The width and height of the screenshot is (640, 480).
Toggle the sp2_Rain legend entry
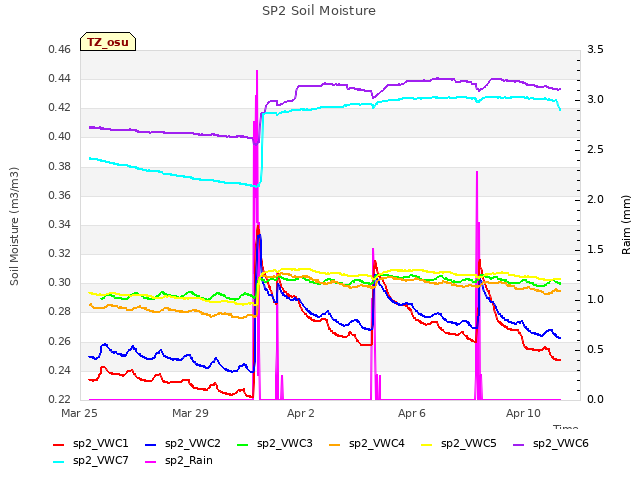tap(179, 460)
